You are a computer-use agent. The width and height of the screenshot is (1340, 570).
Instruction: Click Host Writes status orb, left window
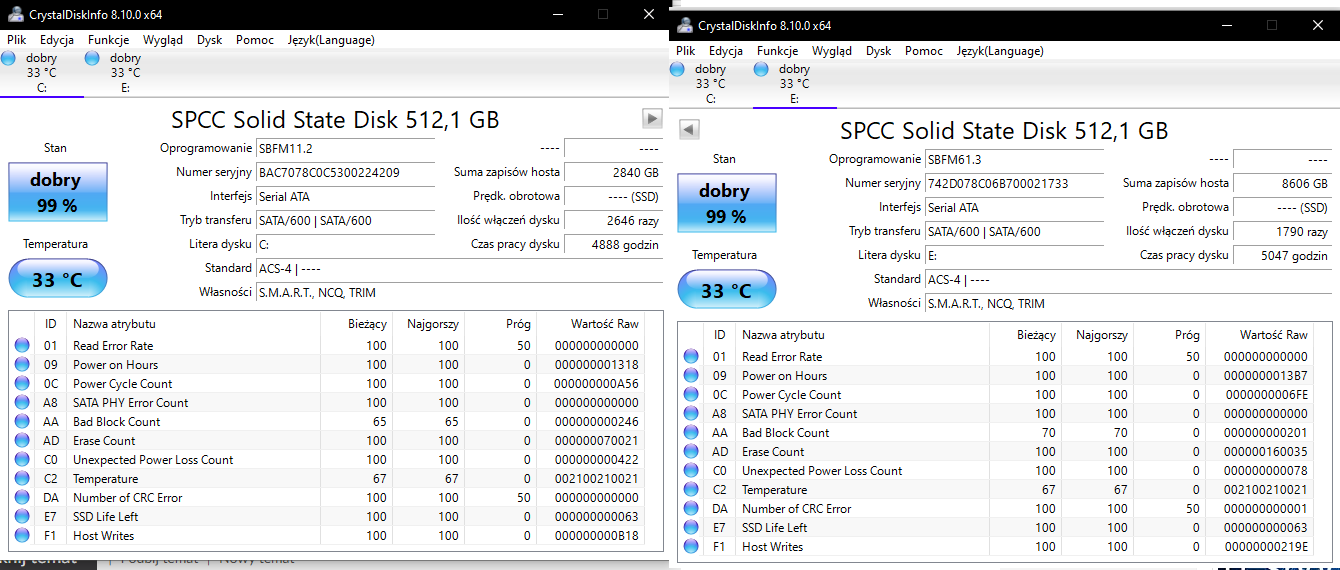point(22,536)
